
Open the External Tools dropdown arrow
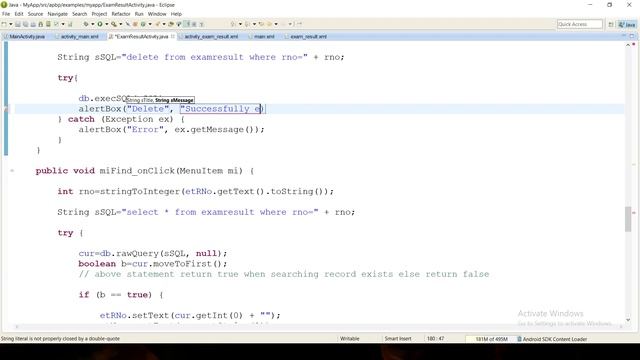120,24
